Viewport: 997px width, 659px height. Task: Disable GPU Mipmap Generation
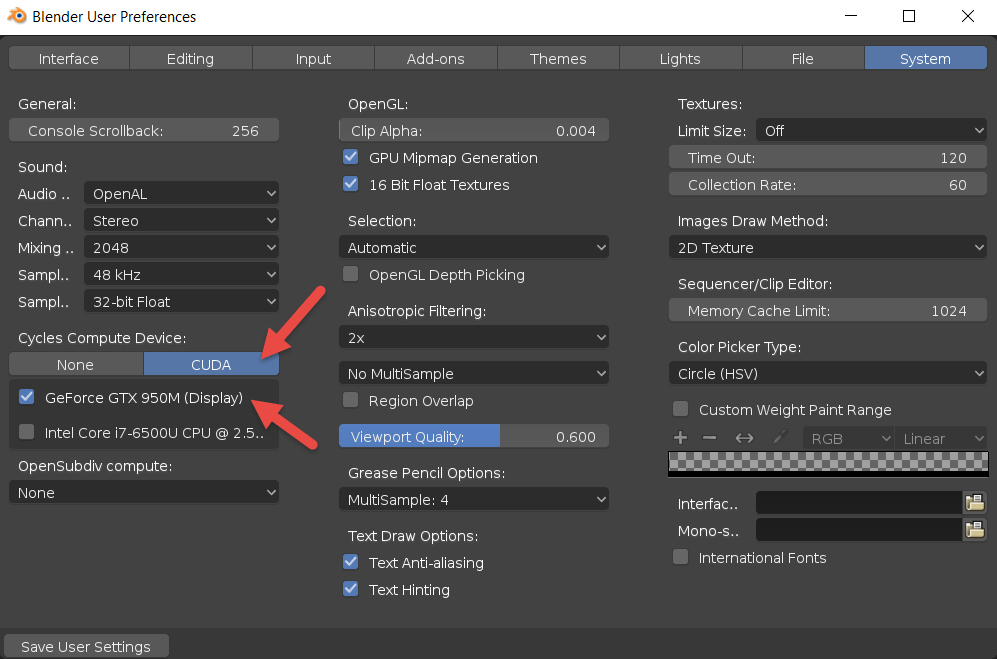pos(351,157)
